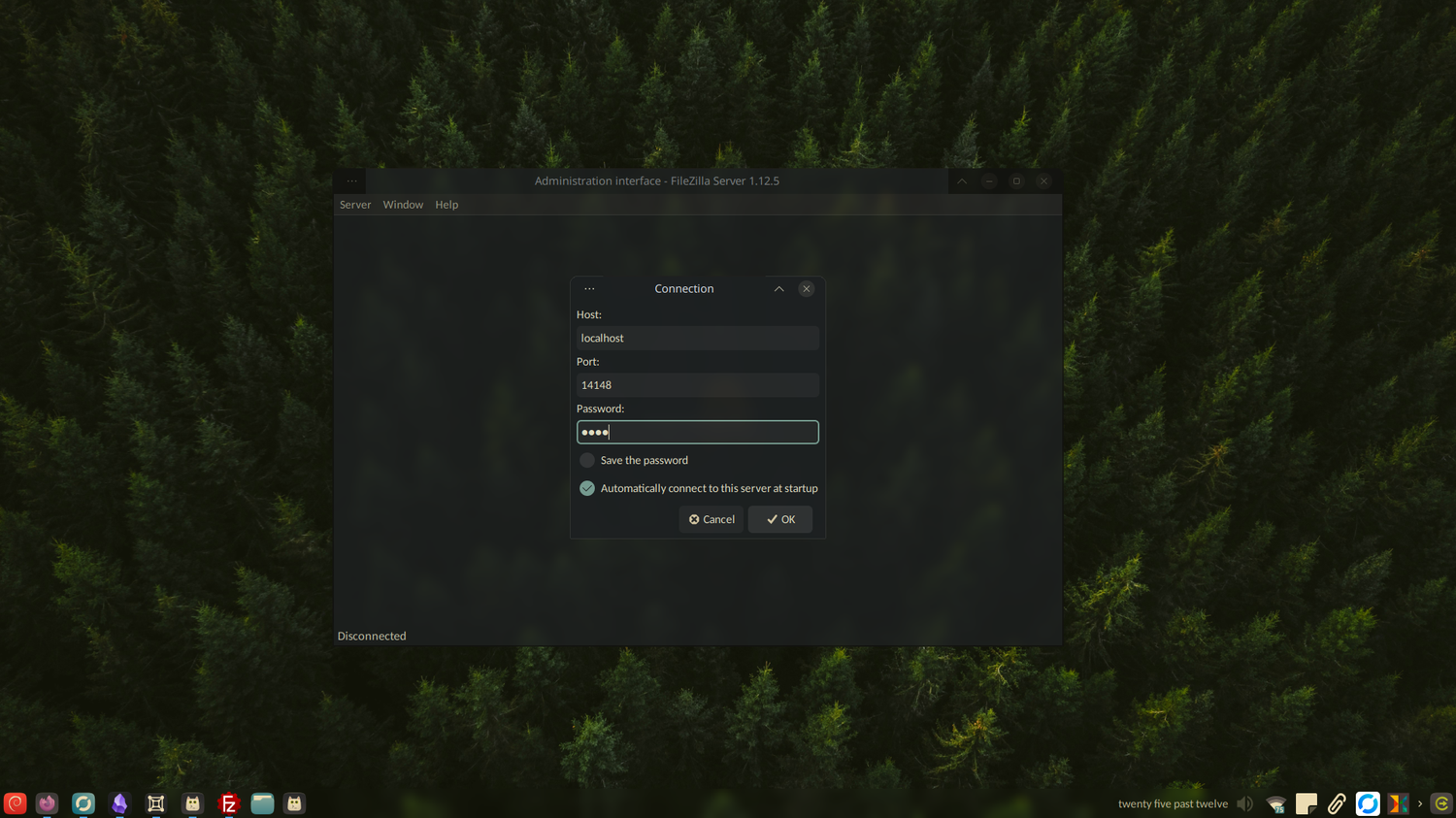1456x818 pixels.
Task: Open the purple Obsidian crystal app
Action: (119, 803)
